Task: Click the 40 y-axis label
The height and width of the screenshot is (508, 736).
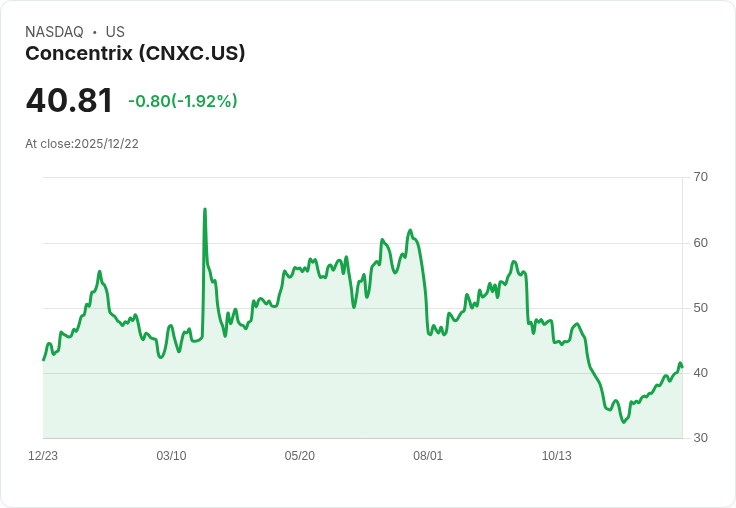Action: [701, 373]
